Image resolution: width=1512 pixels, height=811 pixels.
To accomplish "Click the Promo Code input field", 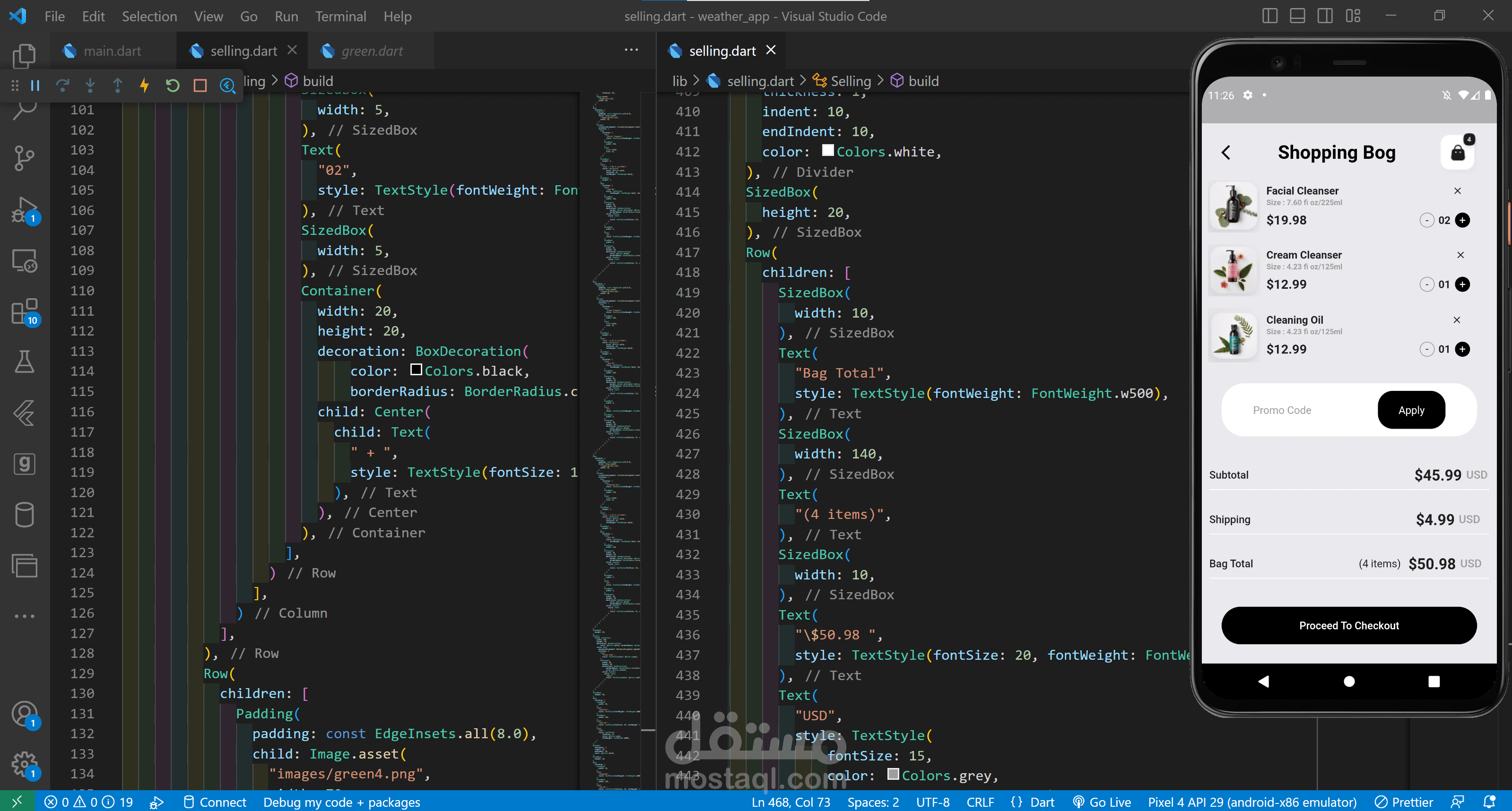I will click(1291, 410).
